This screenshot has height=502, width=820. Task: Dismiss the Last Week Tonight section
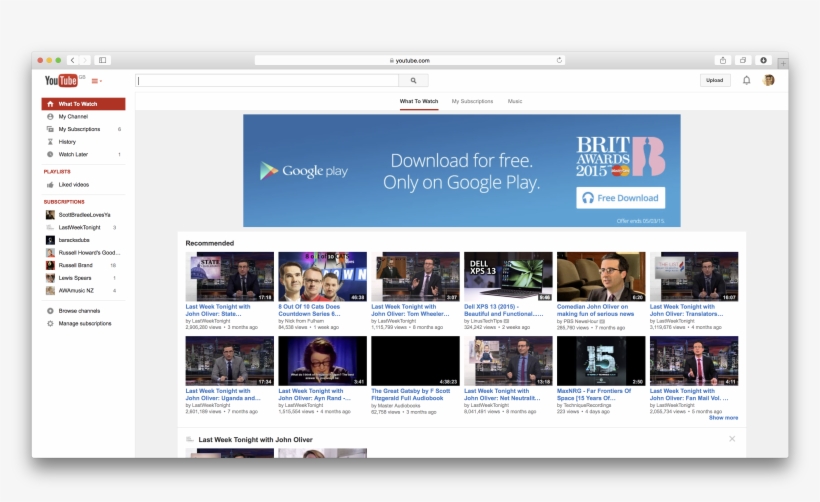click(x=732, y=439)
